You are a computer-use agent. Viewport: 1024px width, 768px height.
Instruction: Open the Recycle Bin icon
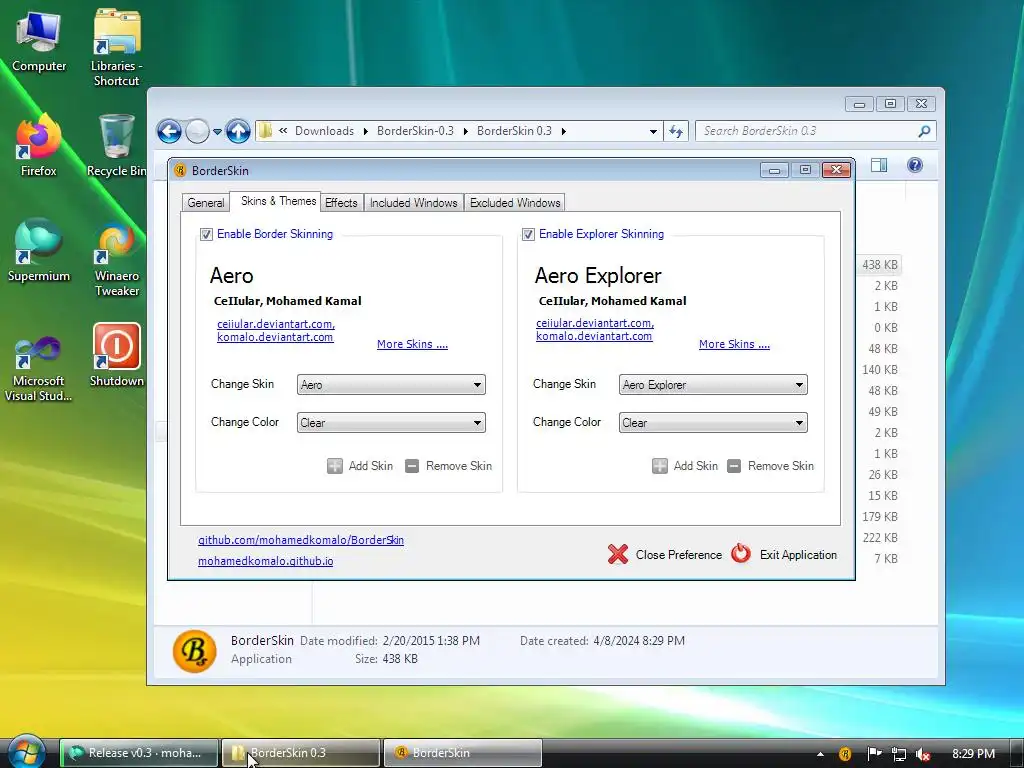click(116, 146)
